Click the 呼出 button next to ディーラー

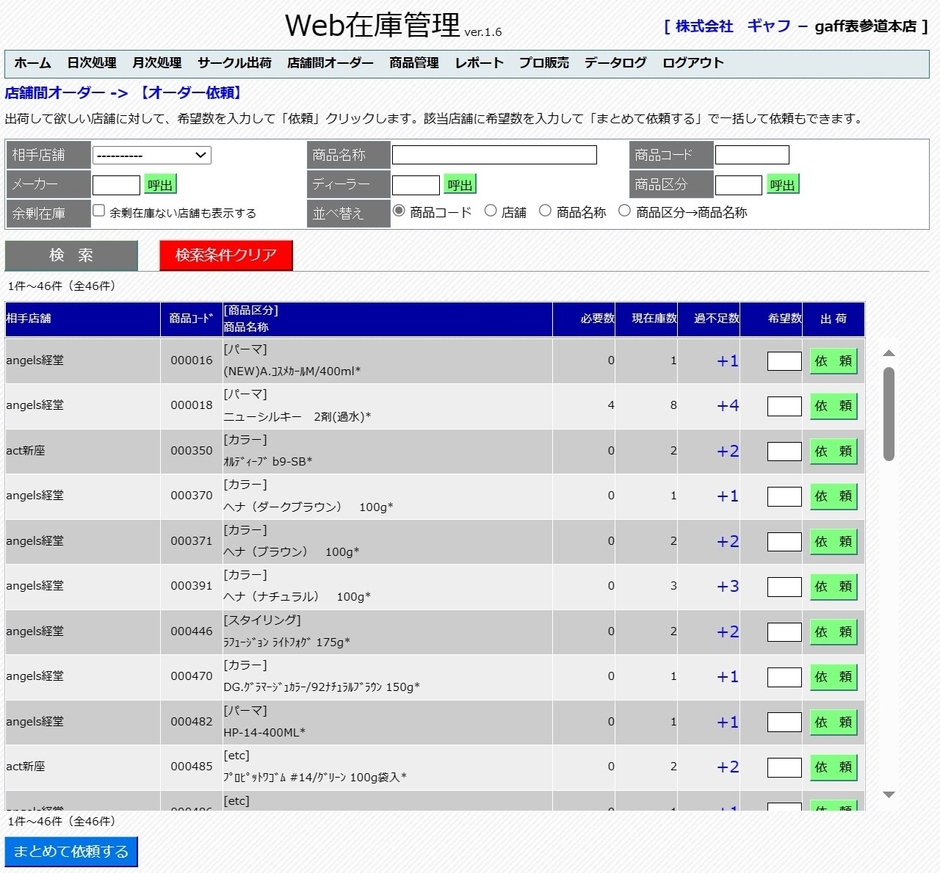coord(460,185)
